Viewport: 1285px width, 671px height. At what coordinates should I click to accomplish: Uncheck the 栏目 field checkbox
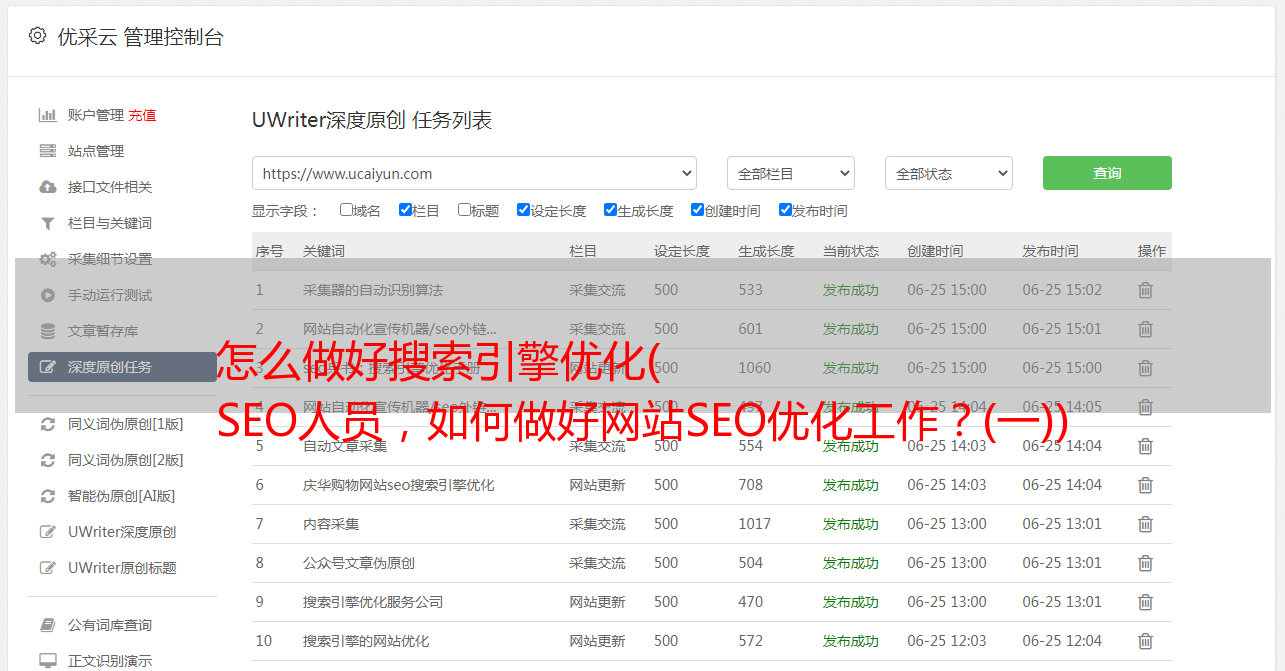405,210
